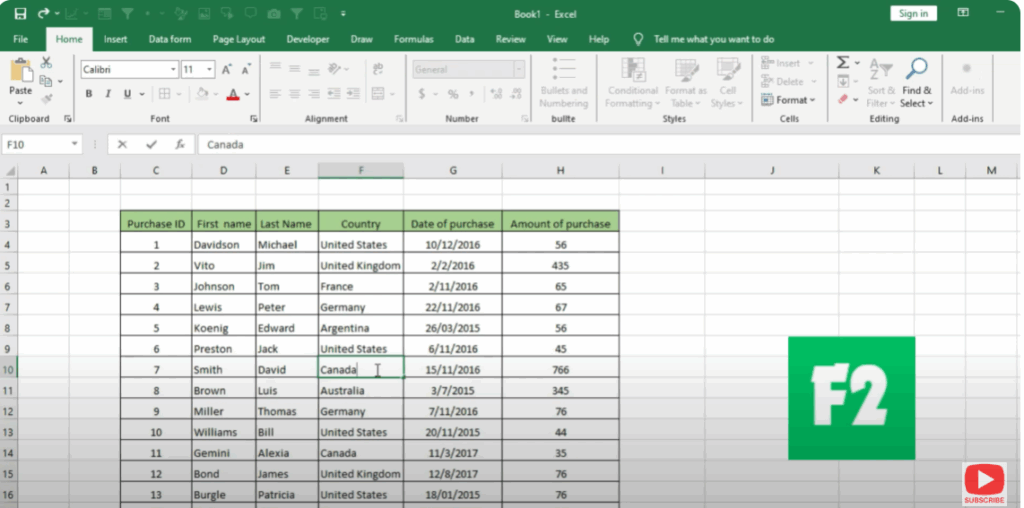This screenshot has width=1024, height=508.
Task: Toggle Underline formatting
Action: (127, 94)
